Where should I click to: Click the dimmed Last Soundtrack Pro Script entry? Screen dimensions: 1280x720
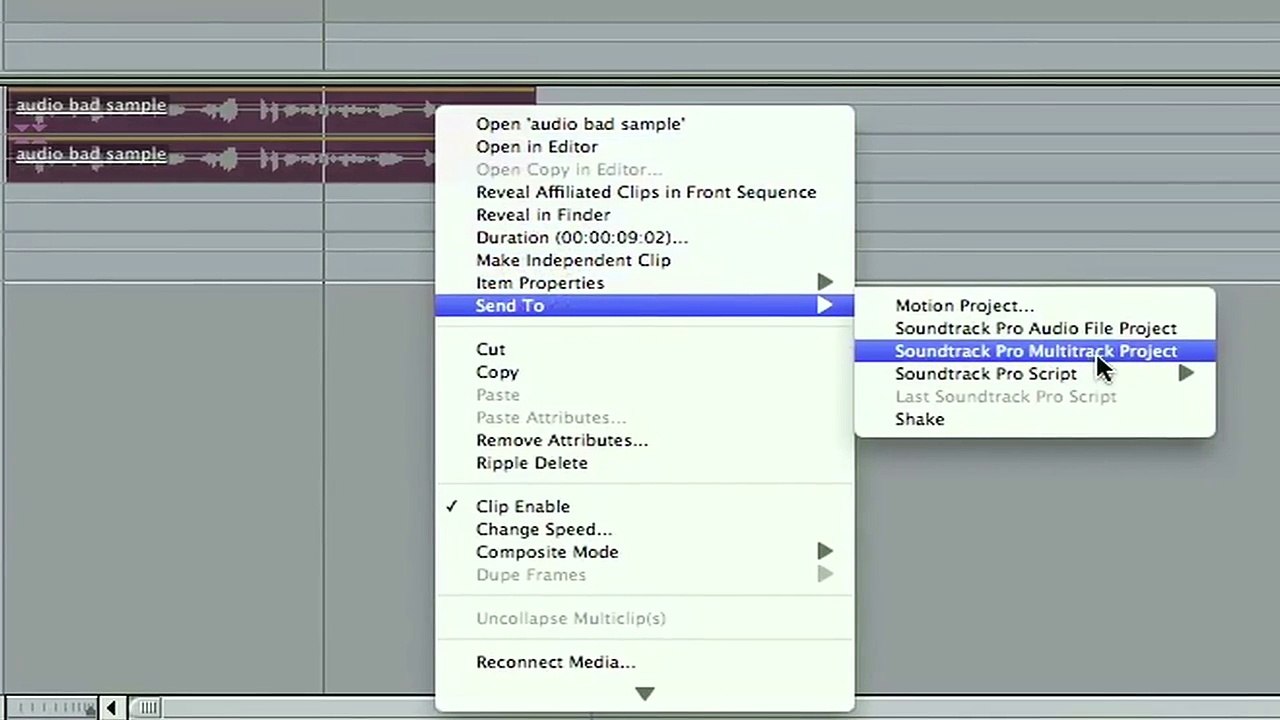1035,397
